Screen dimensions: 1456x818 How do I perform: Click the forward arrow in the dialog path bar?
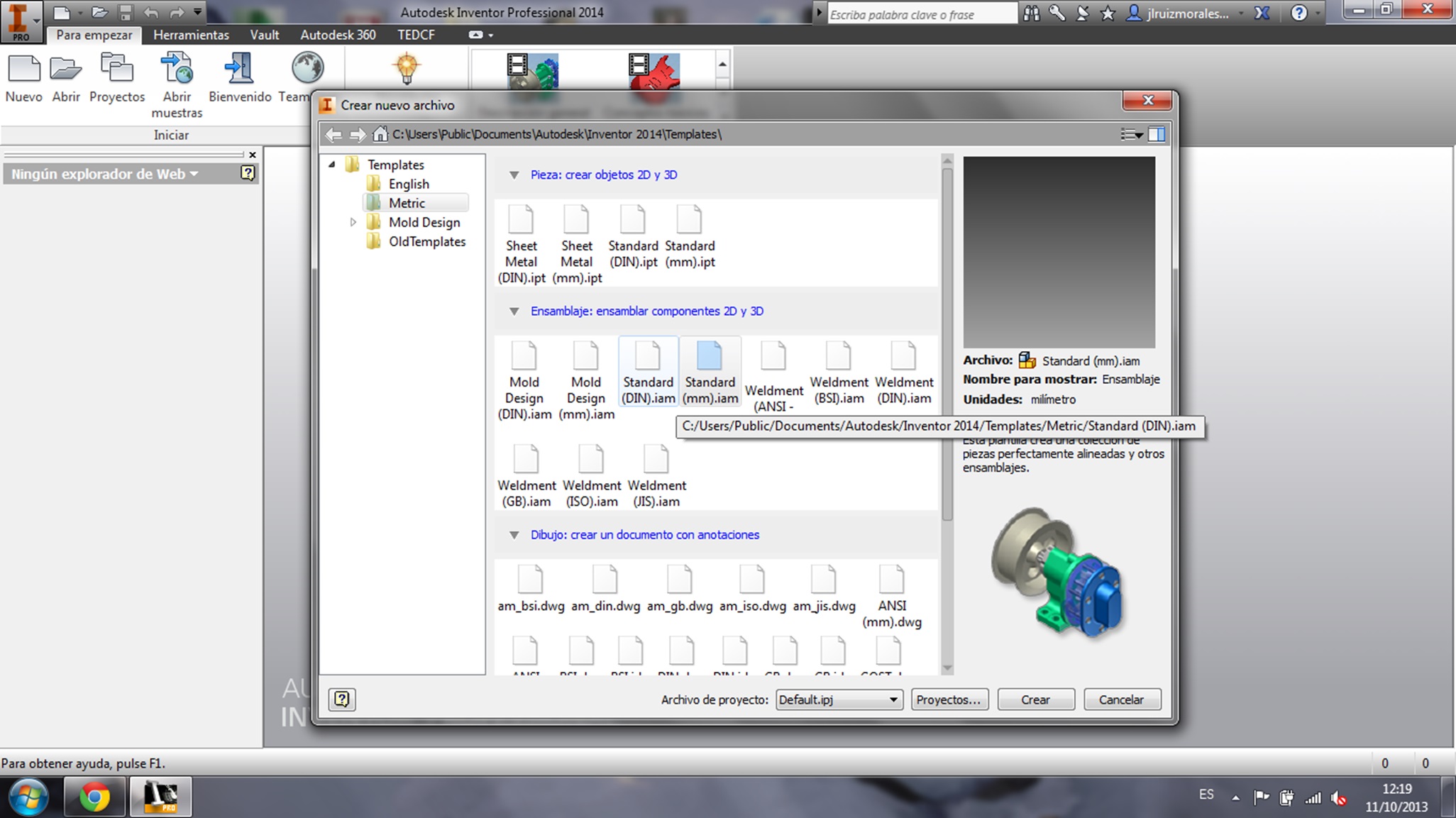tap(358, 134)
